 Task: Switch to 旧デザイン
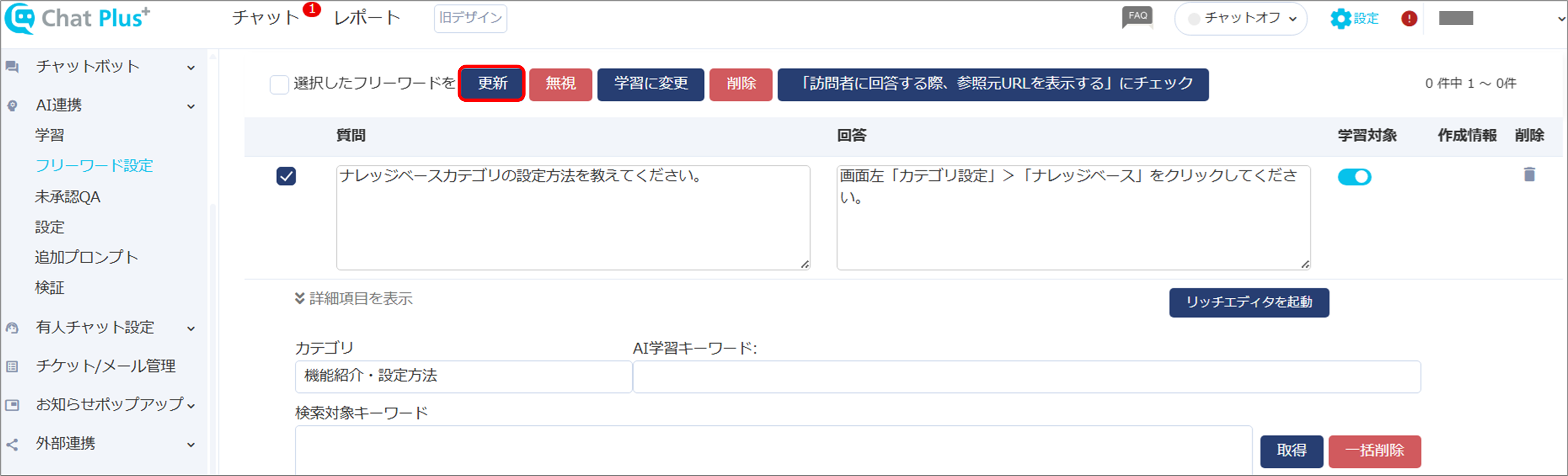point(470,18)
